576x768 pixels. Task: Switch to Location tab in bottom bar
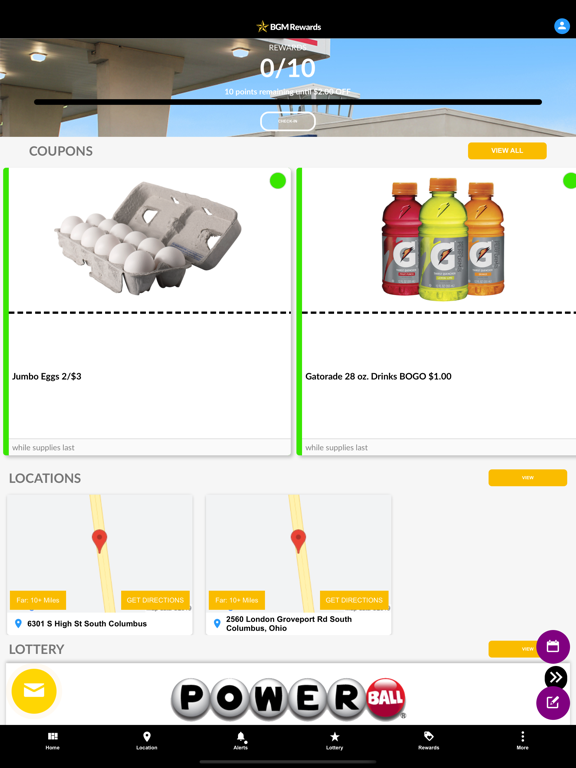(x=146, y=741)
